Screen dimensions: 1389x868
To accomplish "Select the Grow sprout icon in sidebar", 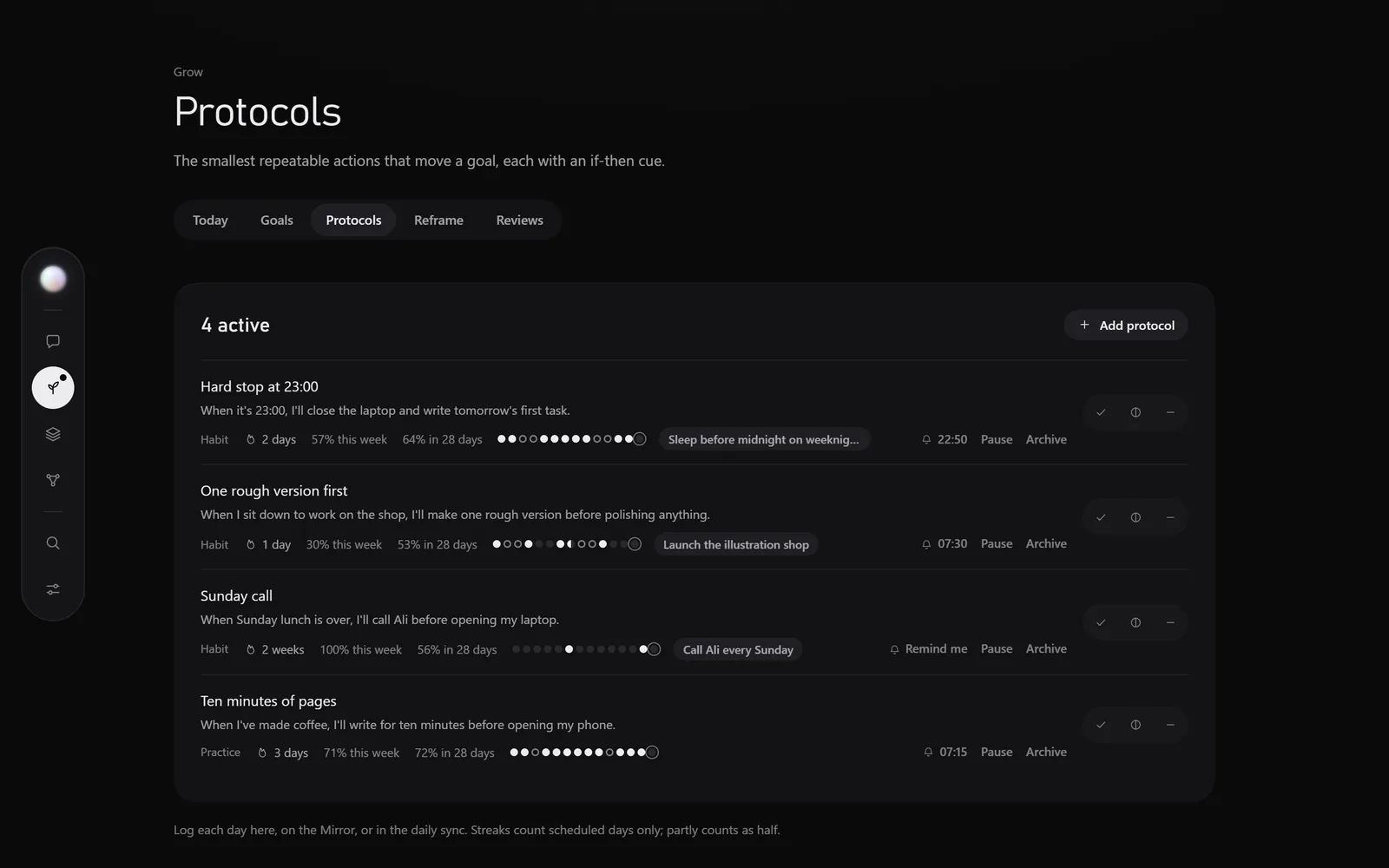I will tap(53, 387).
